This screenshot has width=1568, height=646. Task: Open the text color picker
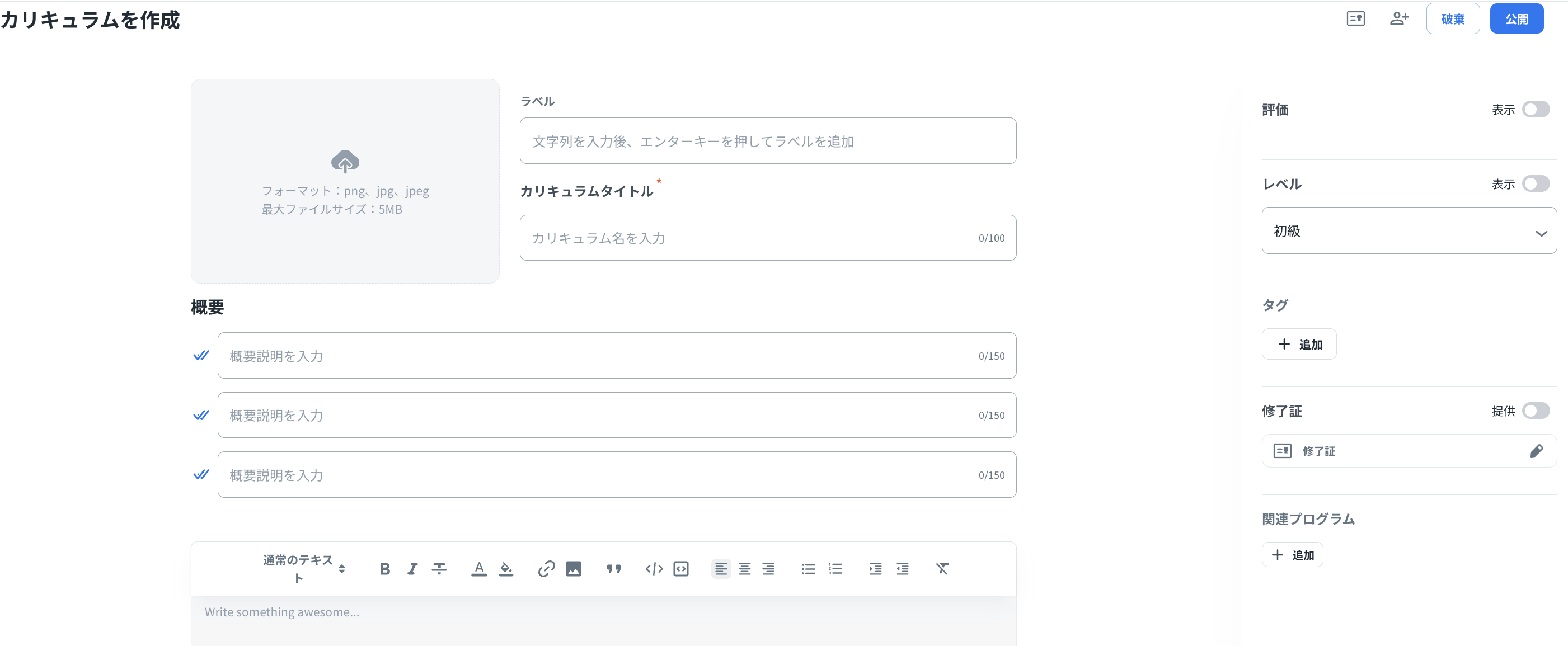tap(479, 569)
